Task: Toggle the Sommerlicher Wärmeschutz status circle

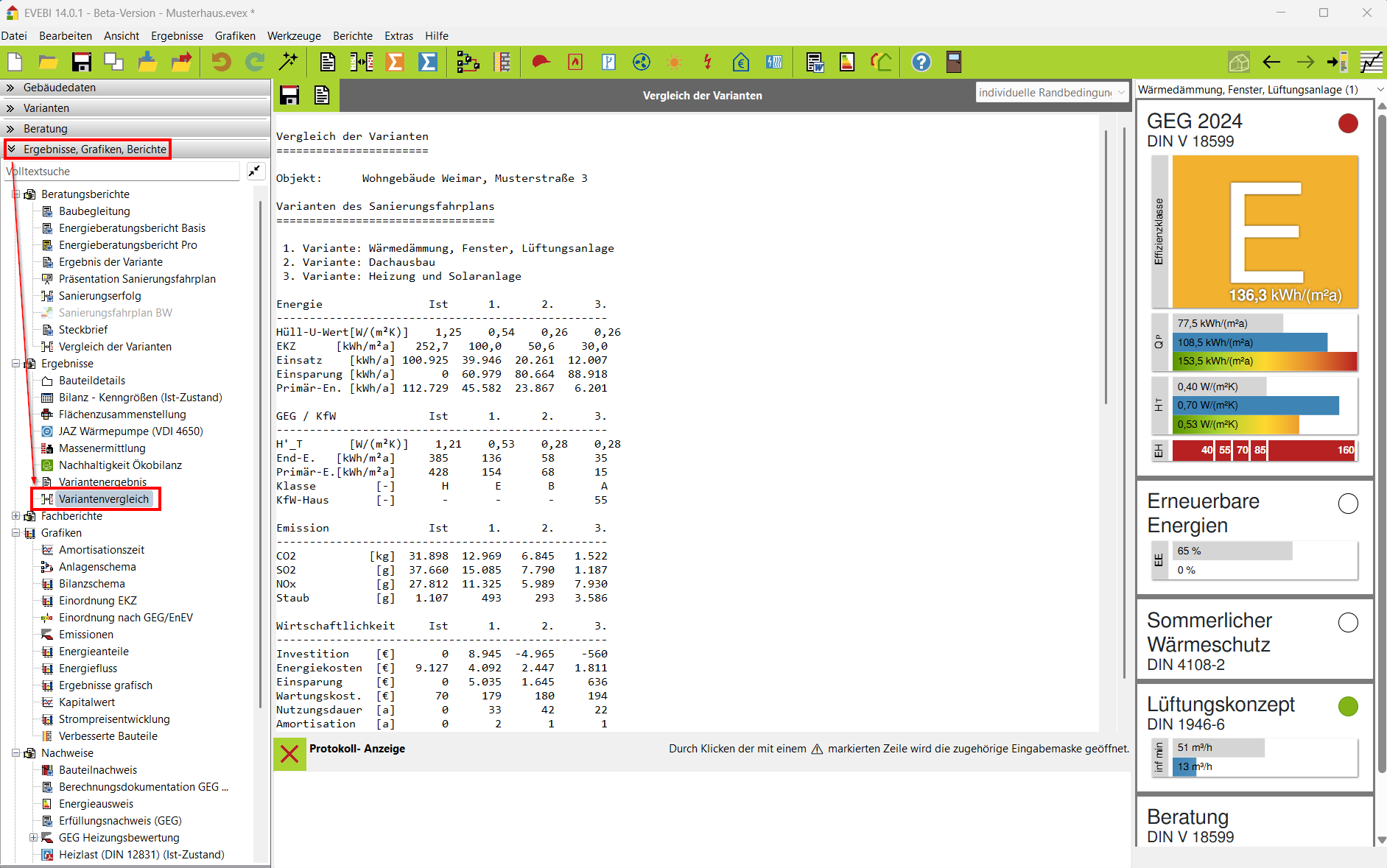Action: (1347, 623)
